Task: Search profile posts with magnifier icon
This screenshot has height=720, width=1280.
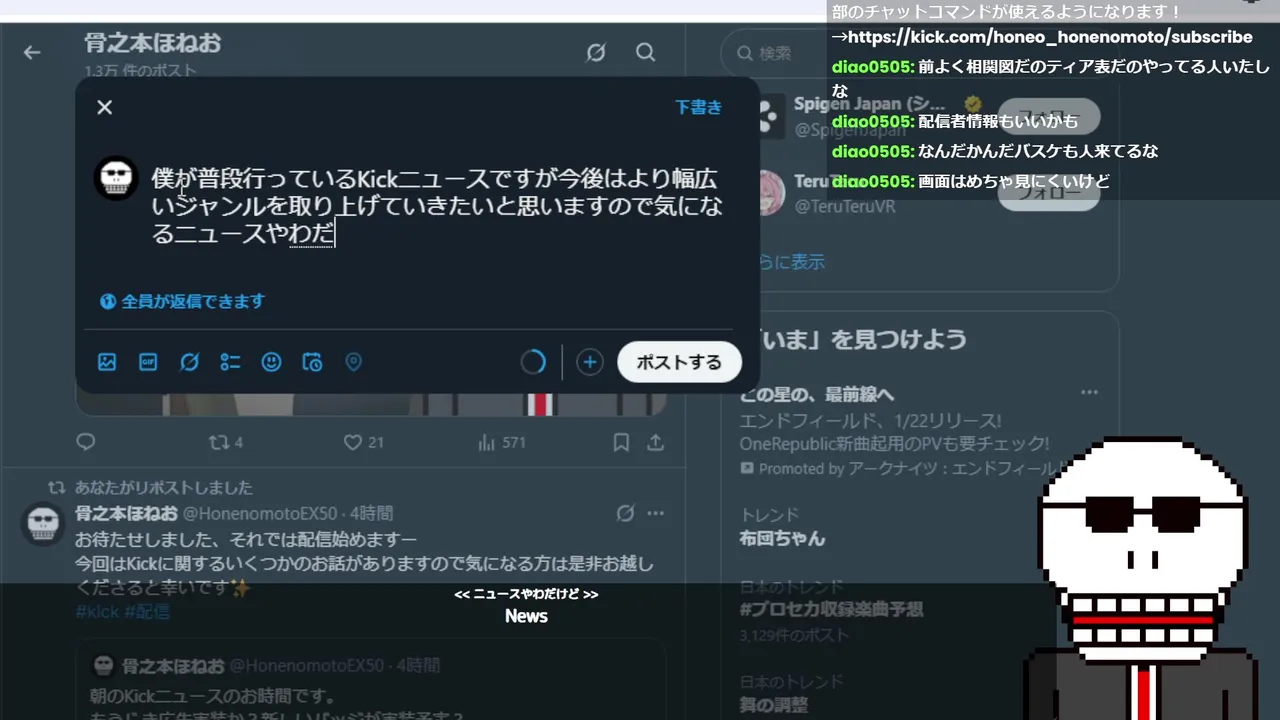Action: coord(646,52)
